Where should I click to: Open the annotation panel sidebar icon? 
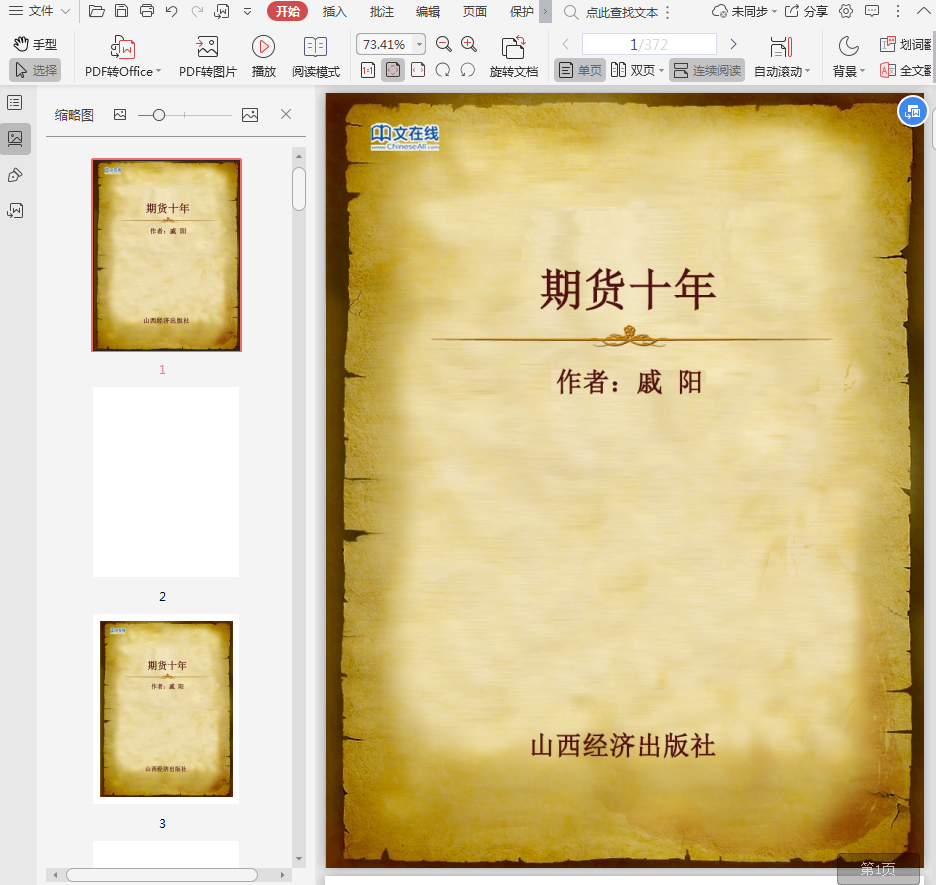tap(15, 175)
